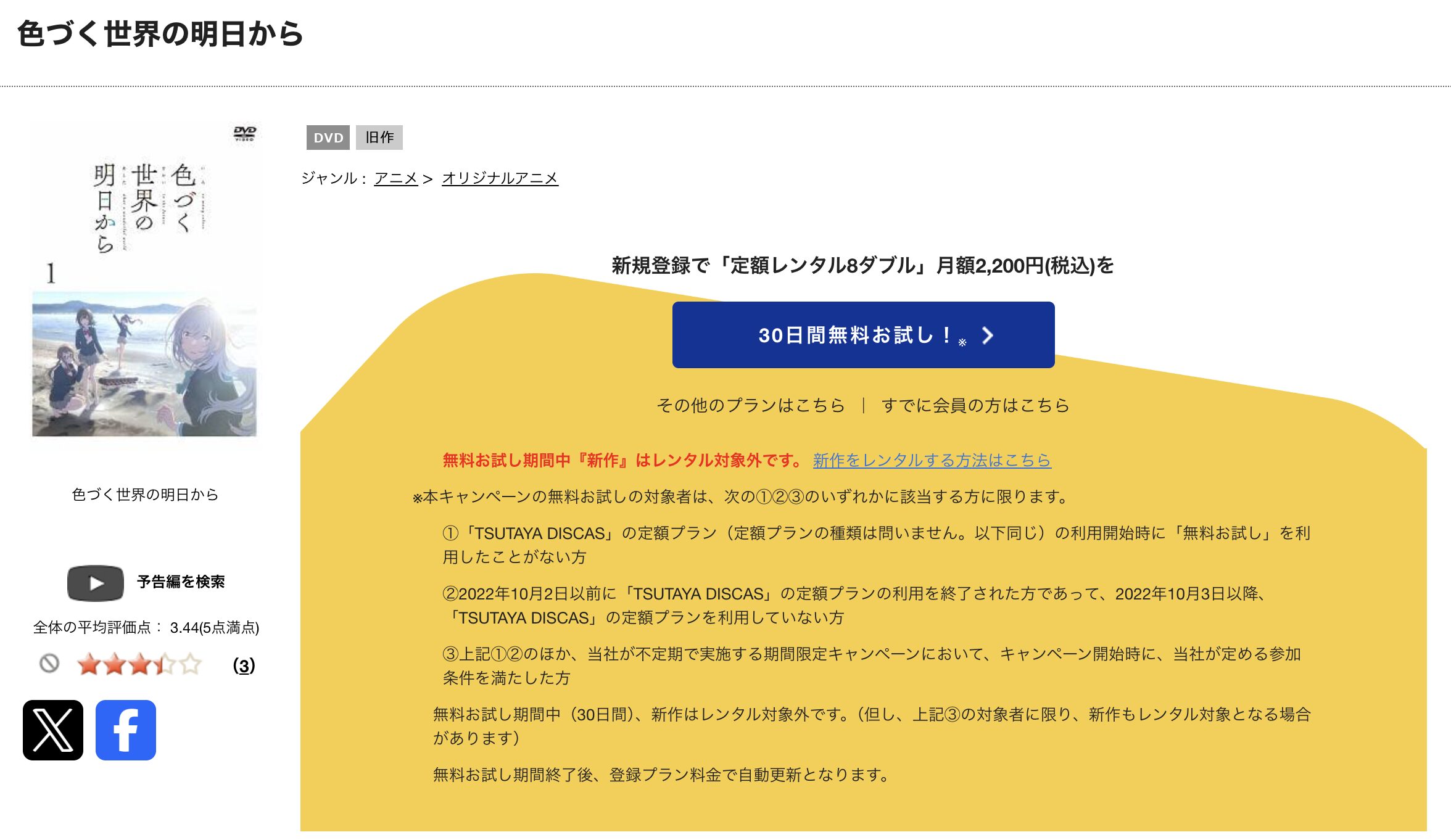Open the DVD cover image thumbnail
1451x840 pixels.
(x=144, y=282)
